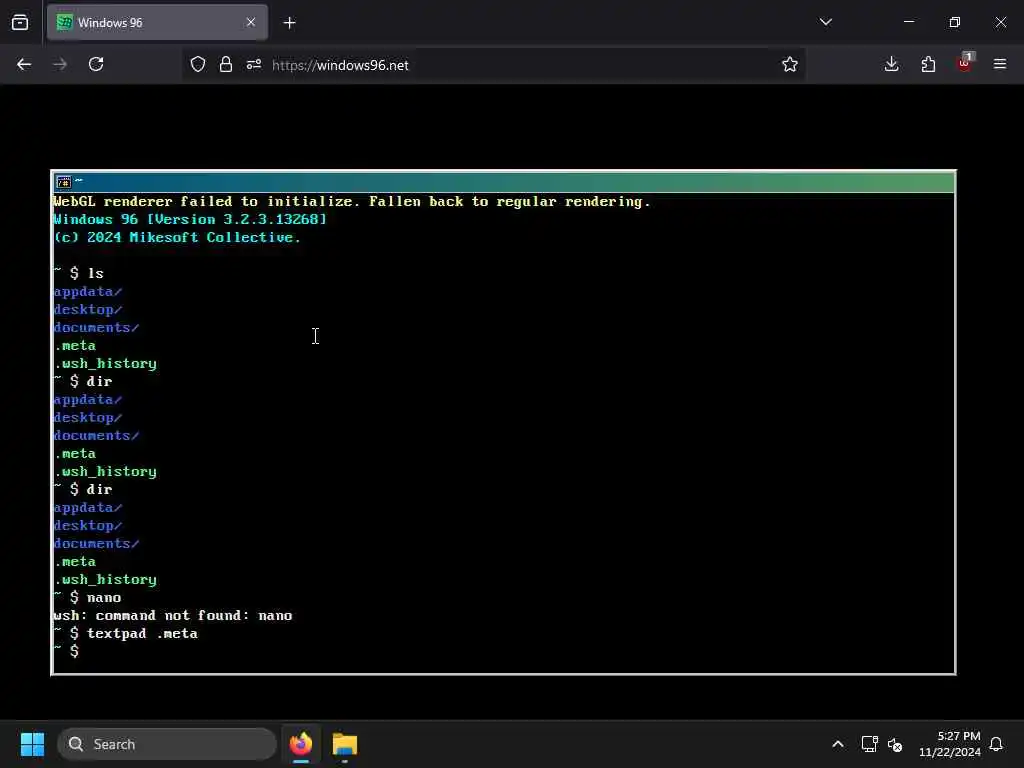This screenshot has width=1024, height=768.
Task: Bookmark this page with the star
Action: coord(790,64)
